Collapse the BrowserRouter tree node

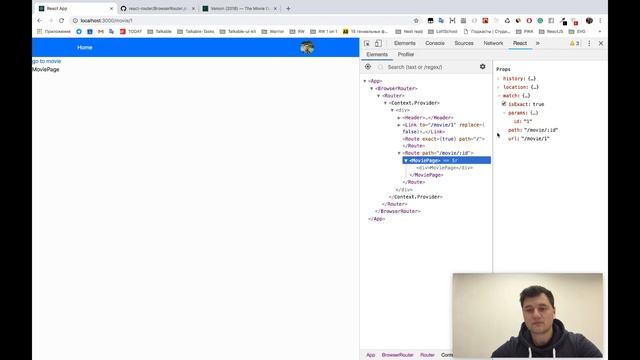[372, 89]
